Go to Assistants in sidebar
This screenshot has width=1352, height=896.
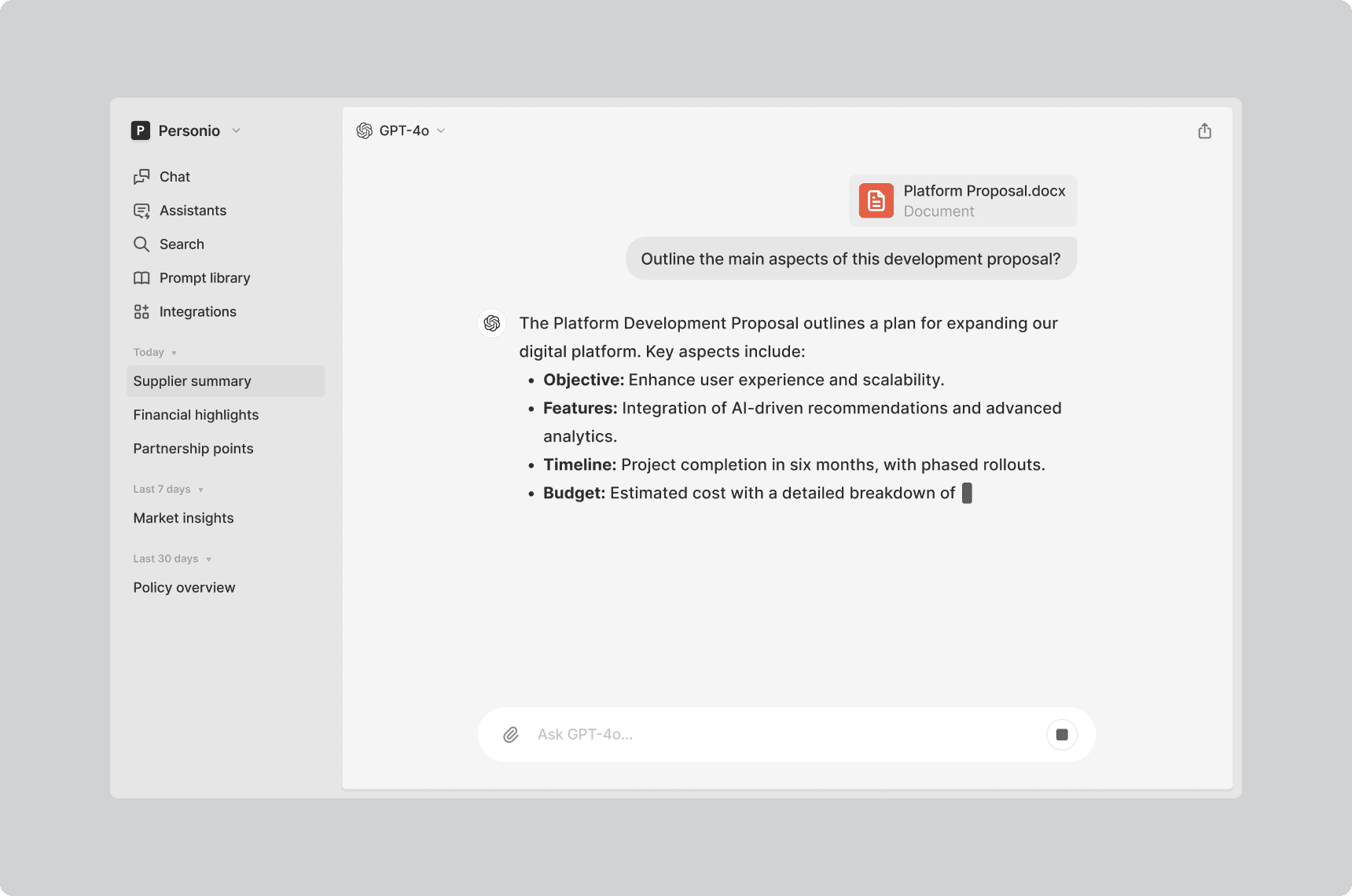click(x=193, y=211)
